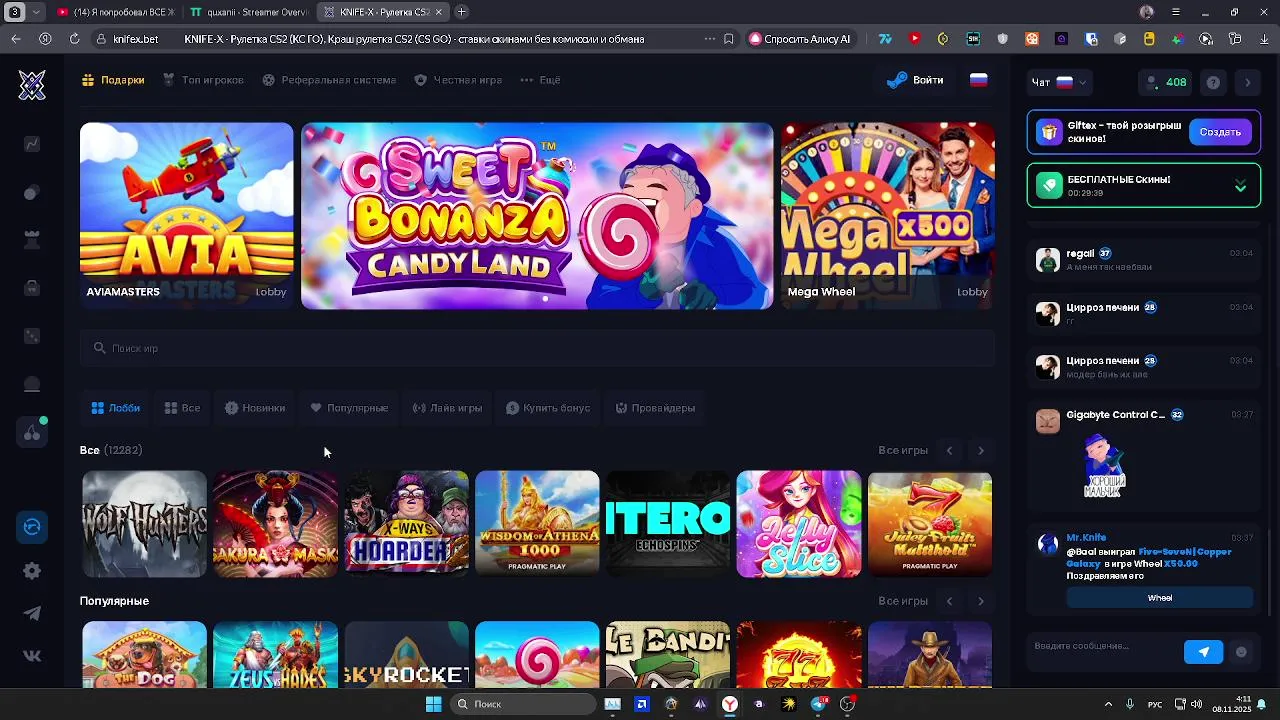Open the VK link in sidebar
1280x720 pixels.
(x=32, y=656)
